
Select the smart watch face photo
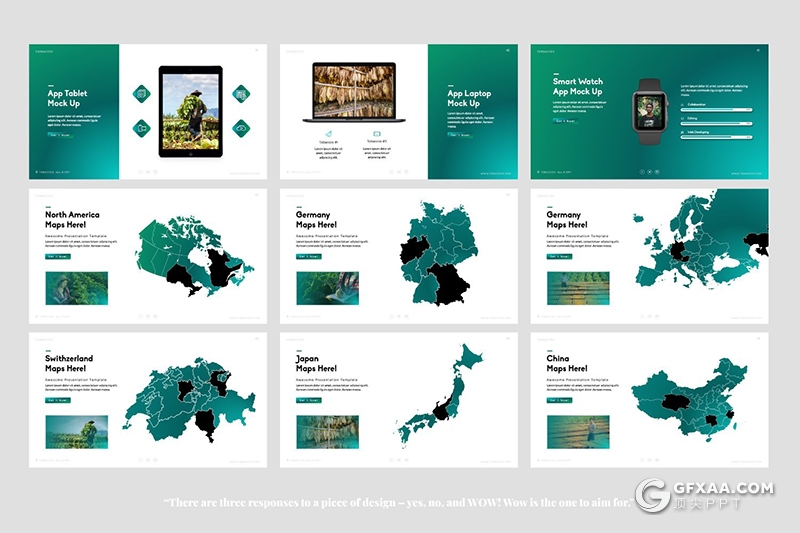click(651, 110)
